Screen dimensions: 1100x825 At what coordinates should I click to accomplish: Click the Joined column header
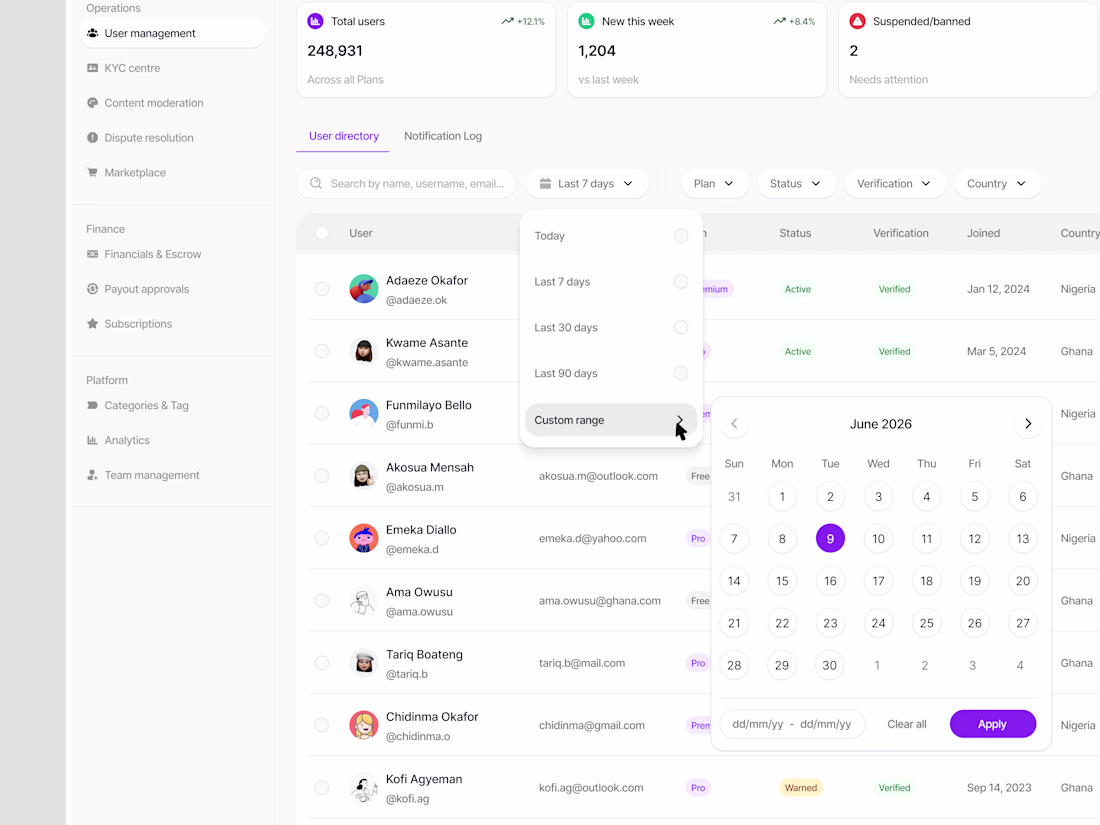(983, 233)
